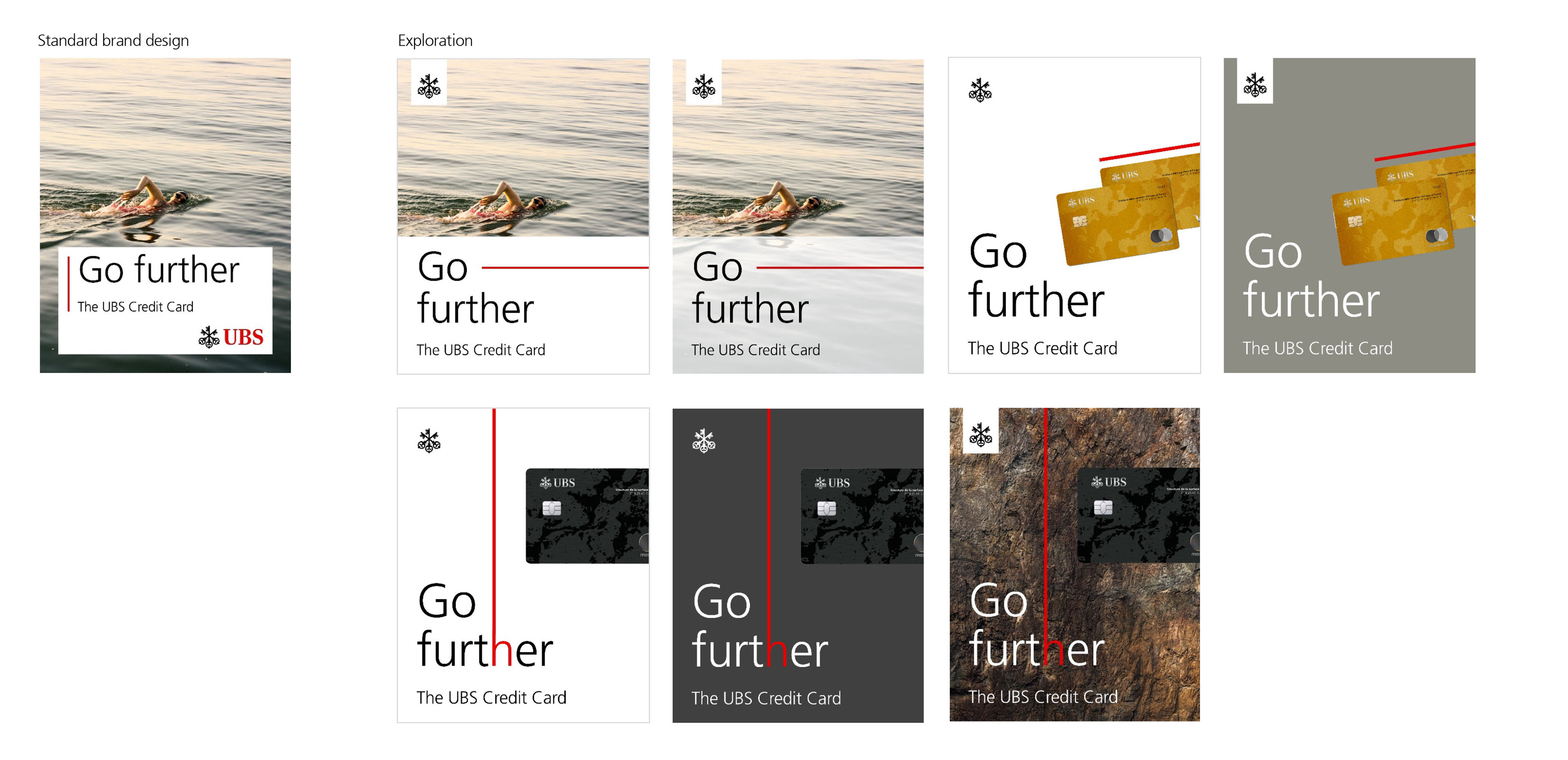Screen dimensions: 1568x760
Task: Click "The UBS Credit Card" text on olive-gray design
Action: click(1317, 348)
